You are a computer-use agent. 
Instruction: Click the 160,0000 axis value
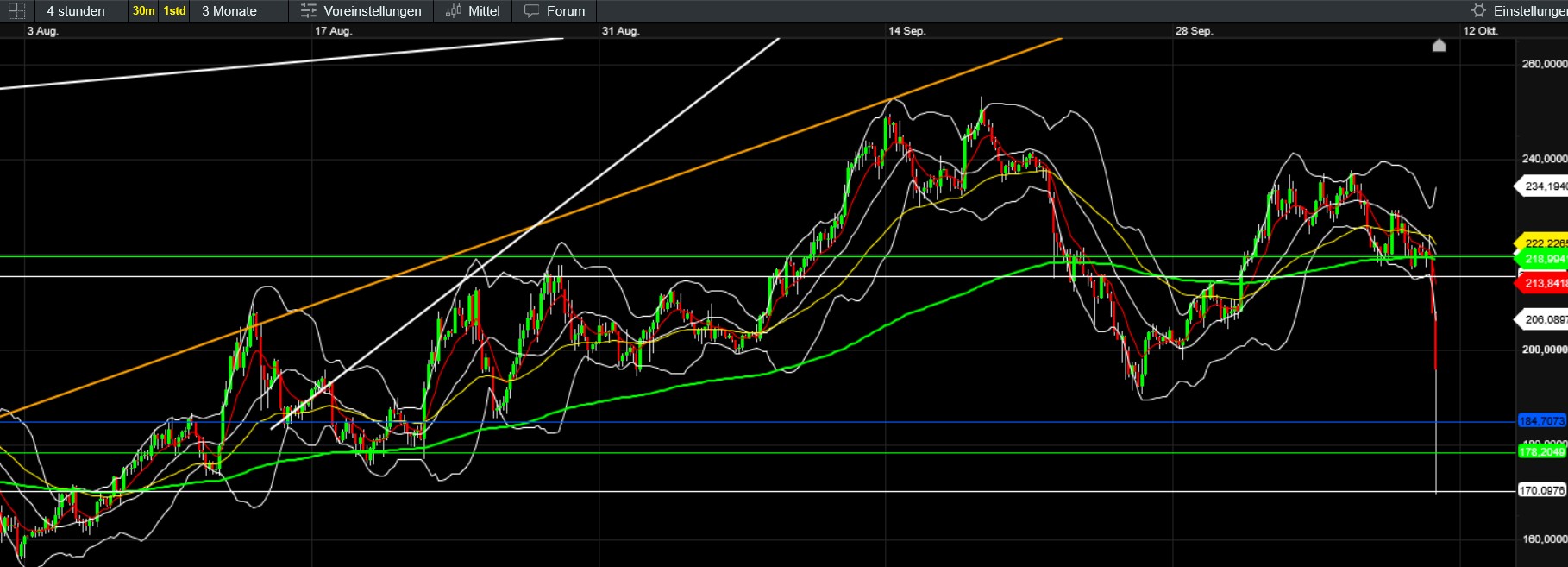coord(1544,539)
